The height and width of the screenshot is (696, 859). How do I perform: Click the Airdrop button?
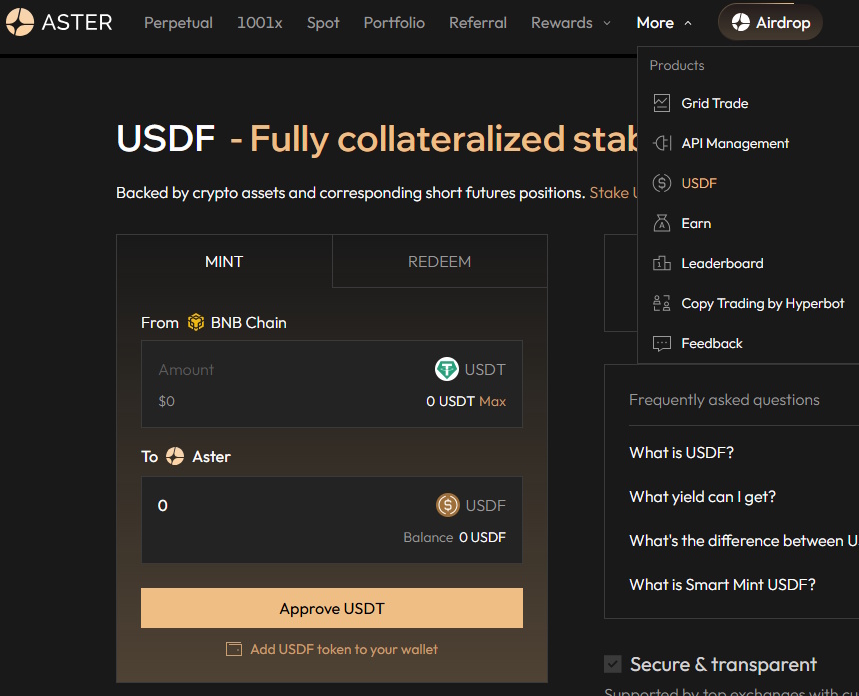[770, 22]
